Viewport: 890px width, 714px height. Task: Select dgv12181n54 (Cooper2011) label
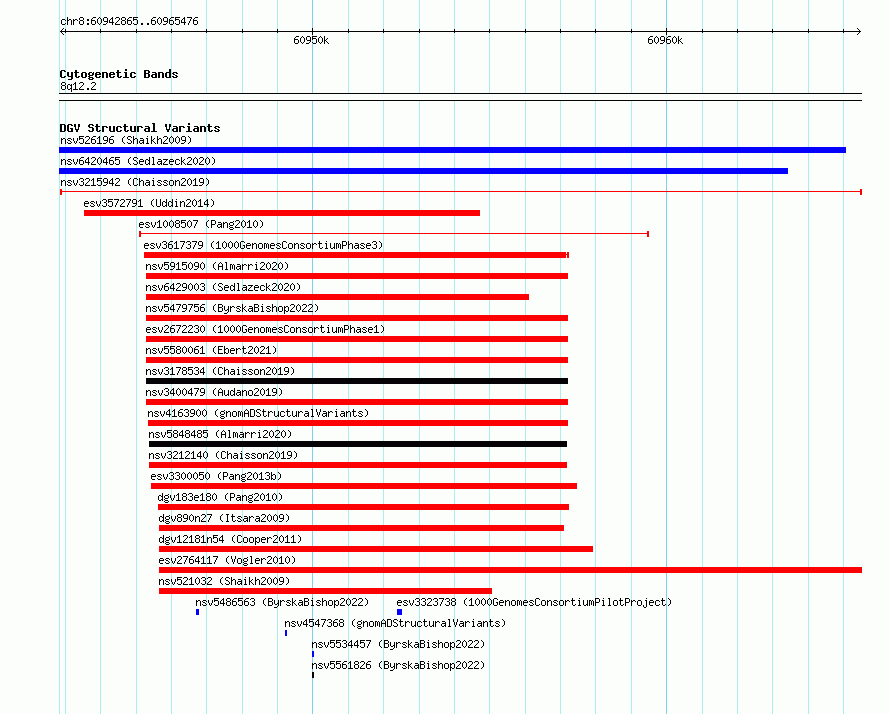click(230, 539)
